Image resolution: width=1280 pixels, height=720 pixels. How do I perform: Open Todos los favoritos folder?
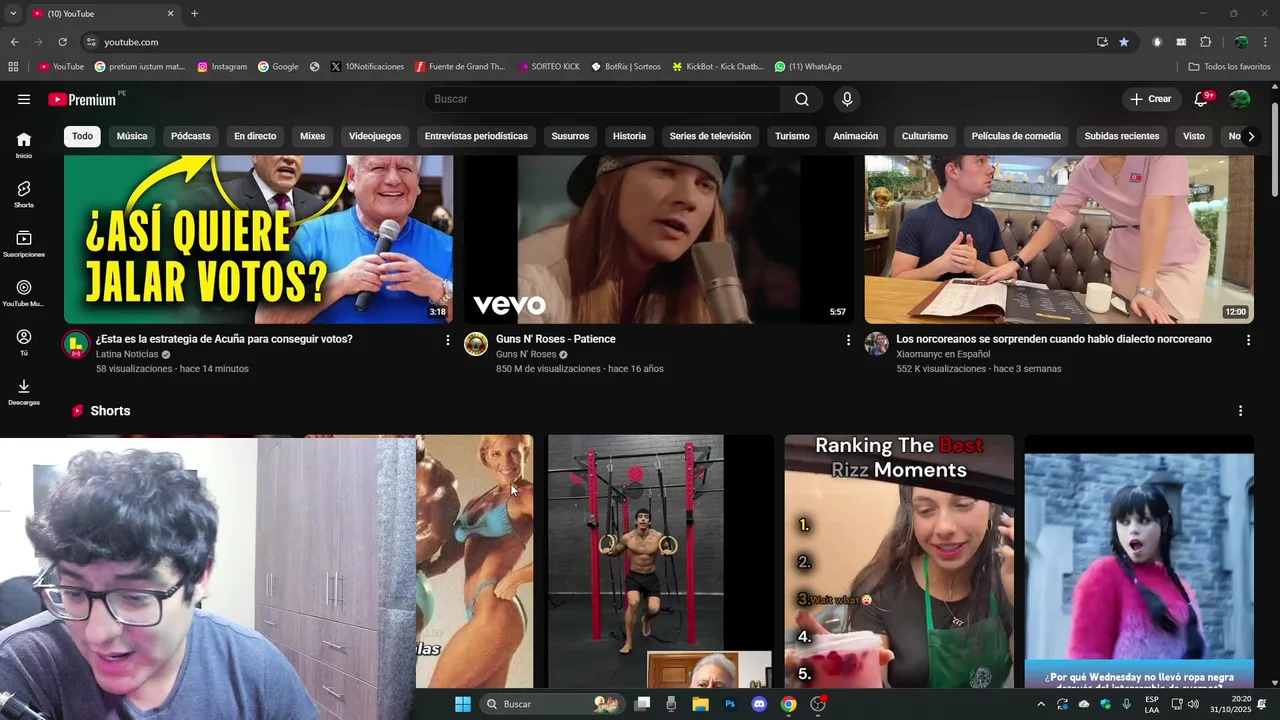tap(1230, 67)
